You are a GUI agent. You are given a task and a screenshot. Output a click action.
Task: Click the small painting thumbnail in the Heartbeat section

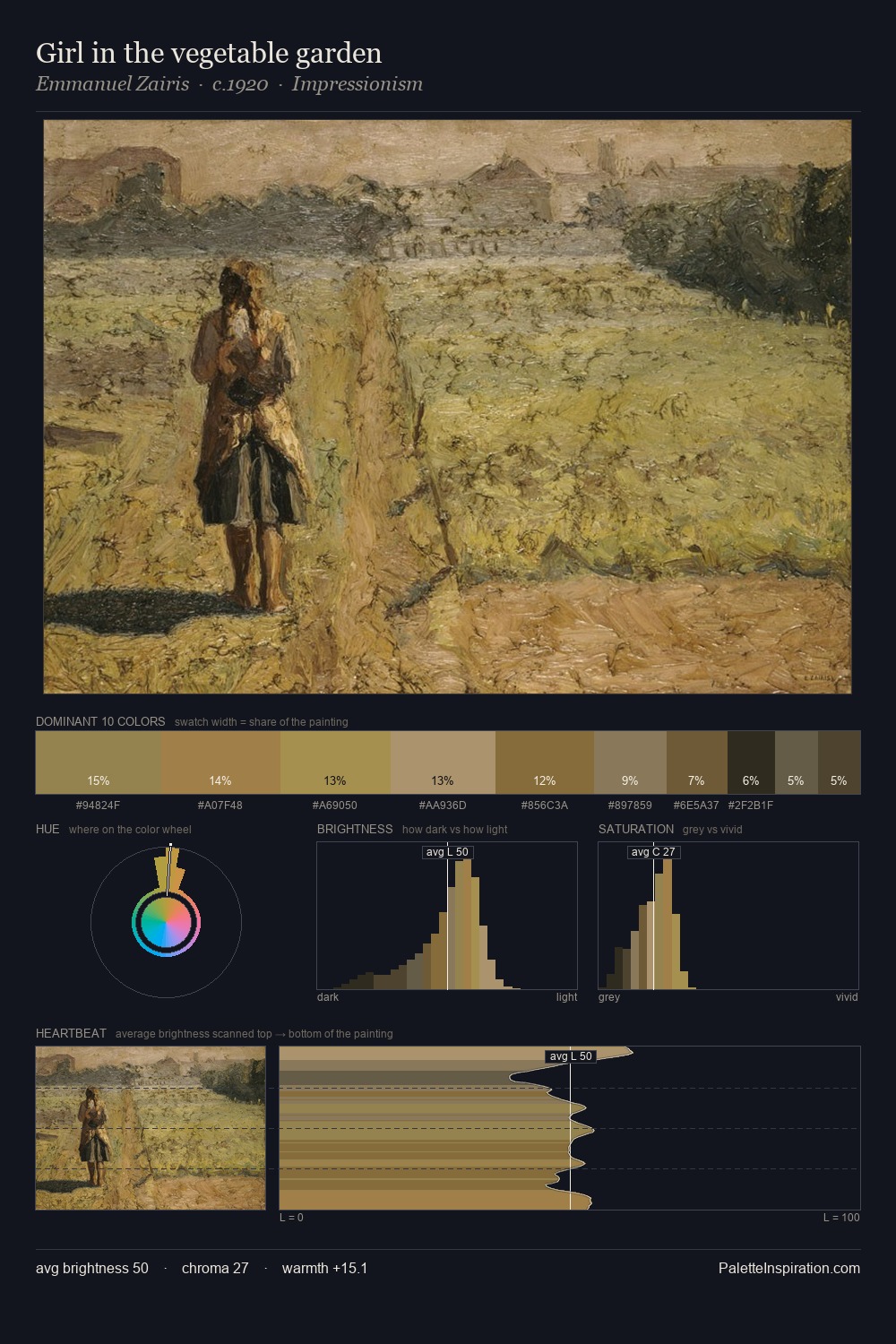click(x=151, y=1128)
